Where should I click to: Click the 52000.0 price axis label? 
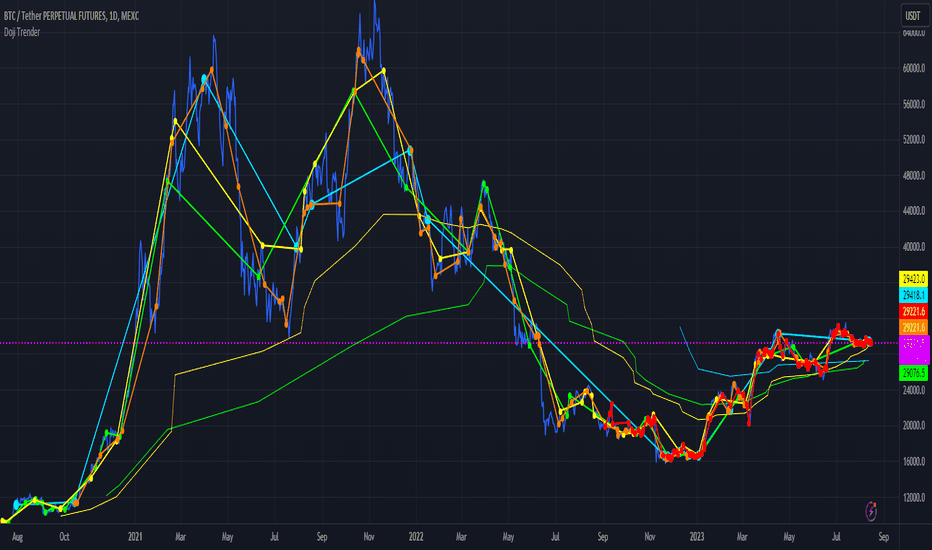(x=914, y=140)
